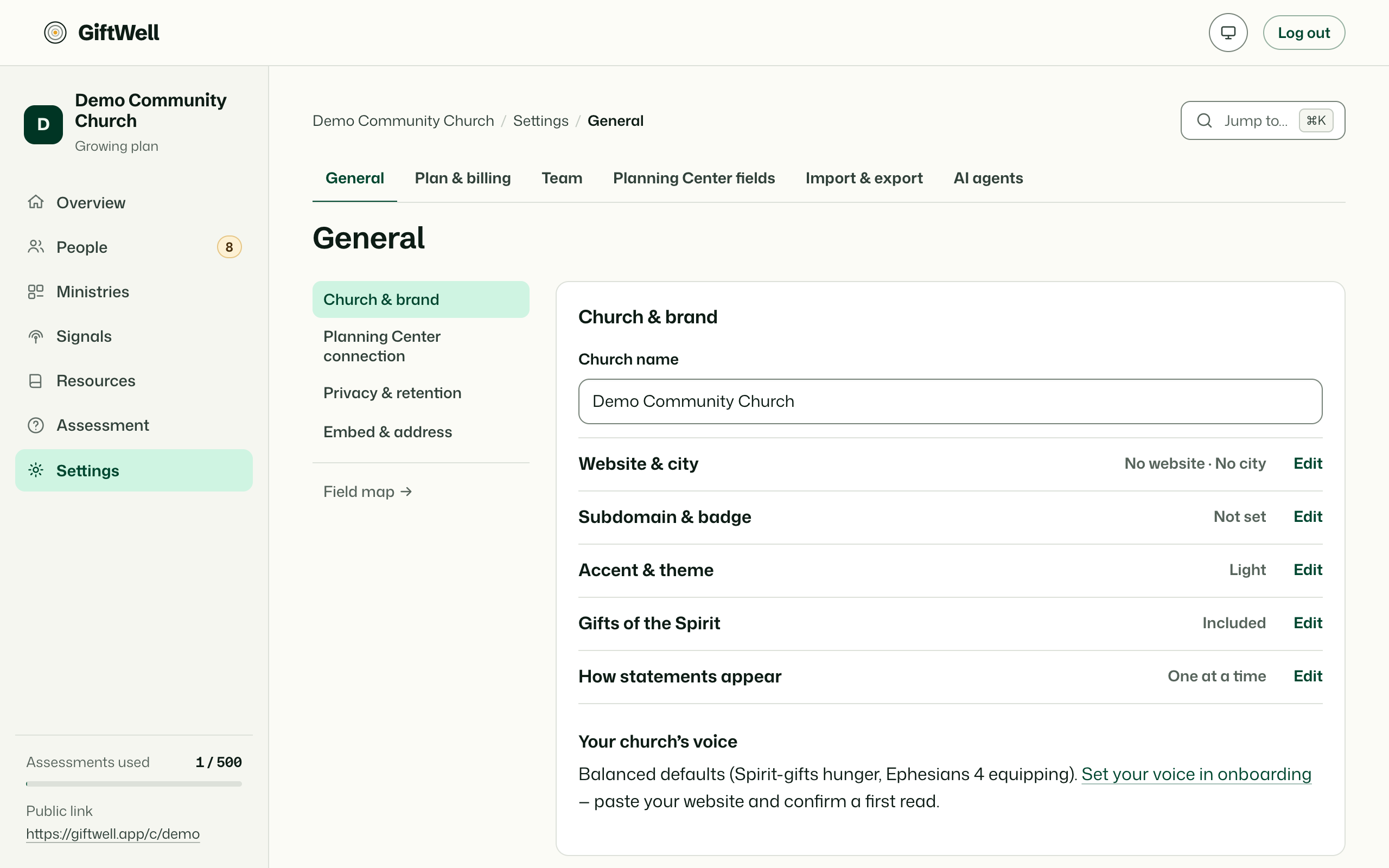Open Planning Center connection section

(x=420, y=346)
